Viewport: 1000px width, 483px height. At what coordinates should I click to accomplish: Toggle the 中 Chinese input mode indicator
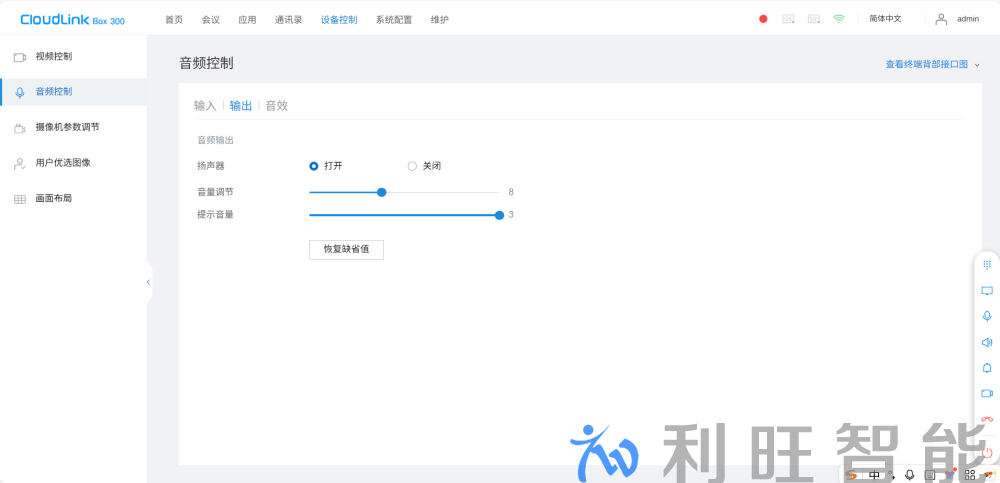[874, 475]
